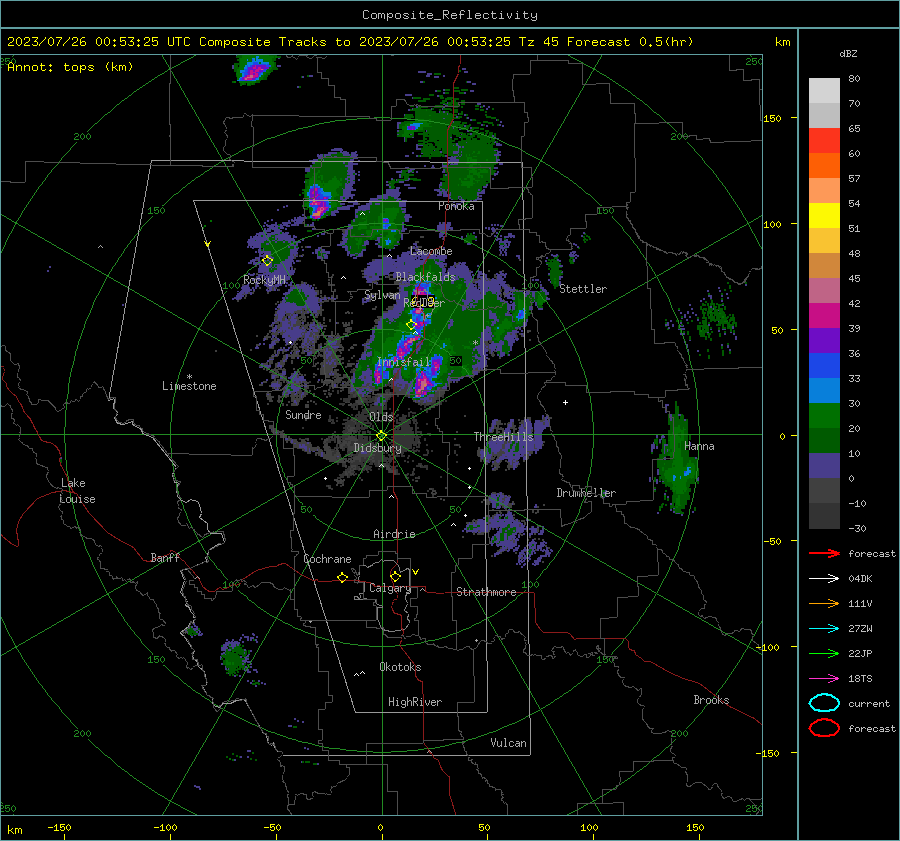The height and width of the screenshot is (841, 900).
Task: Click the asterisk marker above Limestone
Action: click(x=189, y=377)
